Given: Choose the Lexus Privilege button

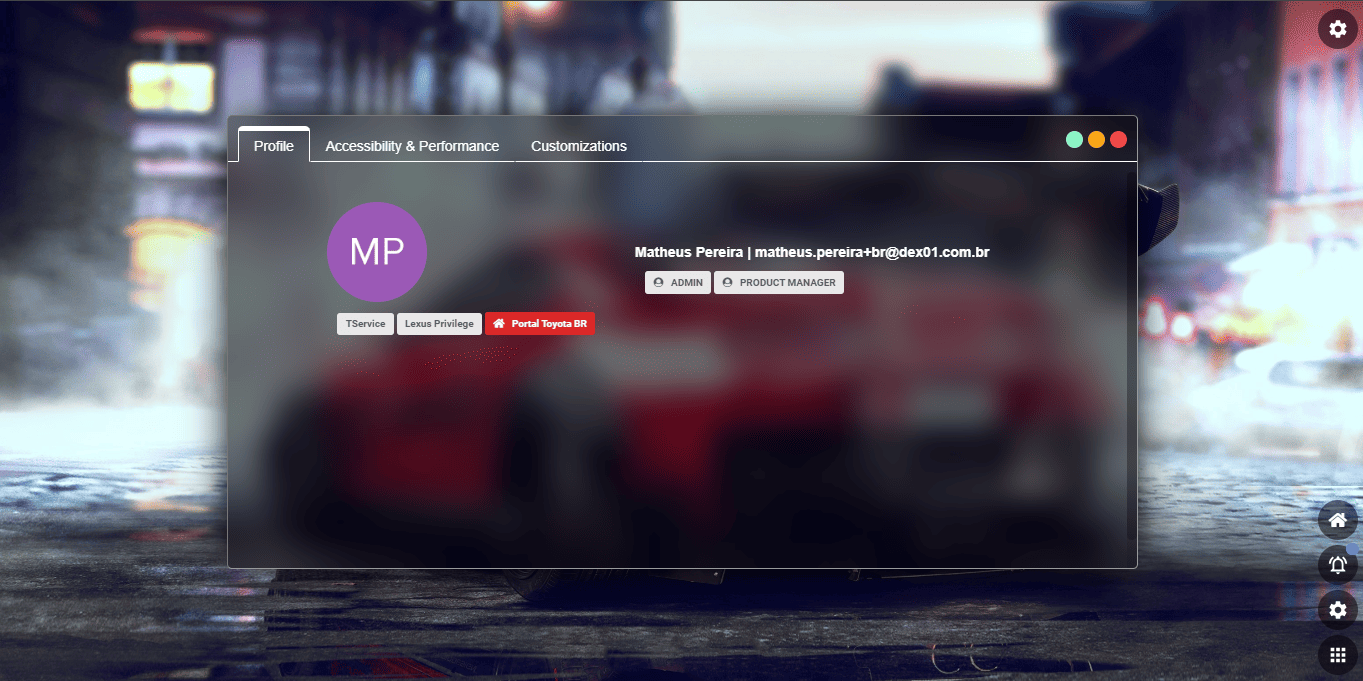Looking at the screenshot, I should pyautogui.click(x=439, y=324).
